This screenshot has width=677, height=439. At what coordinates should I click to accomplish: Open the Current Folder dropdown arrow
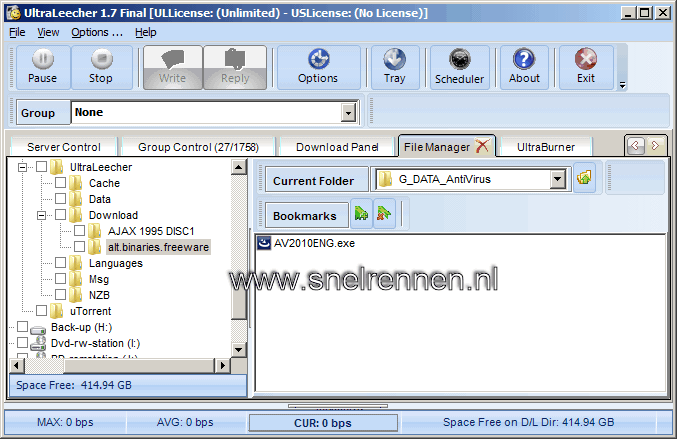point(557,179)
